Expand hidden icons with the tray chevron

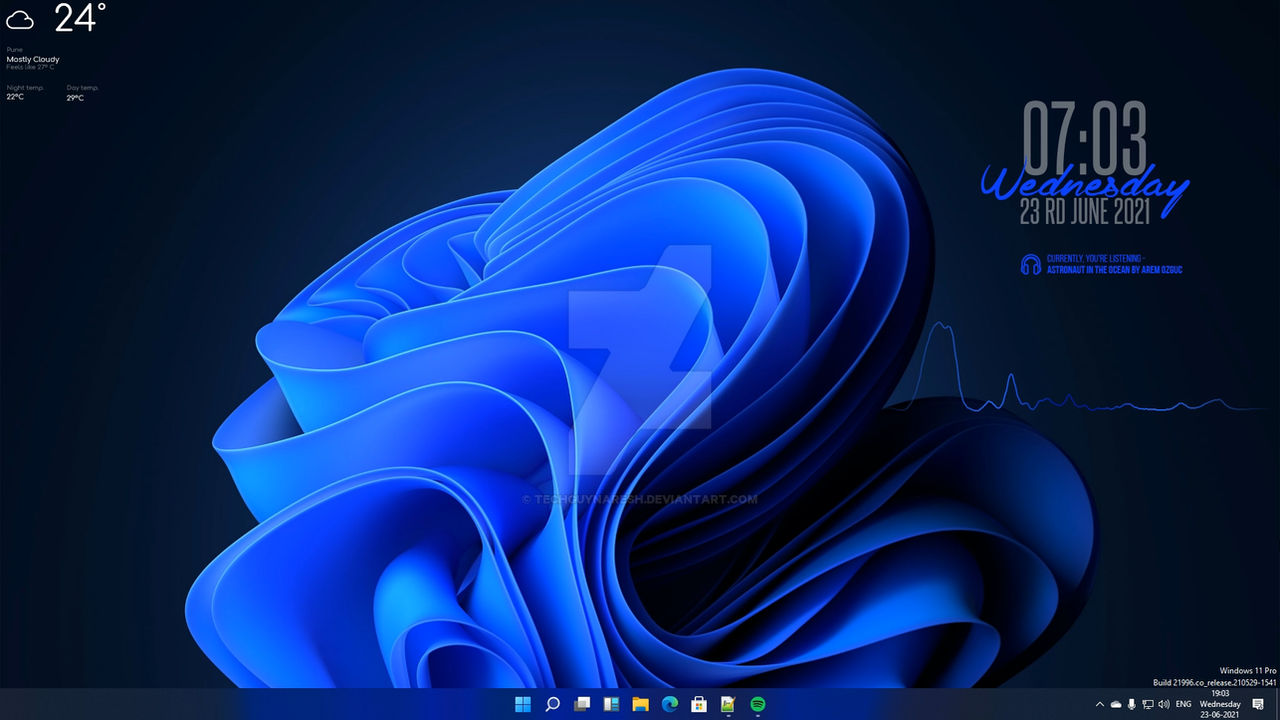(1100, 703)
